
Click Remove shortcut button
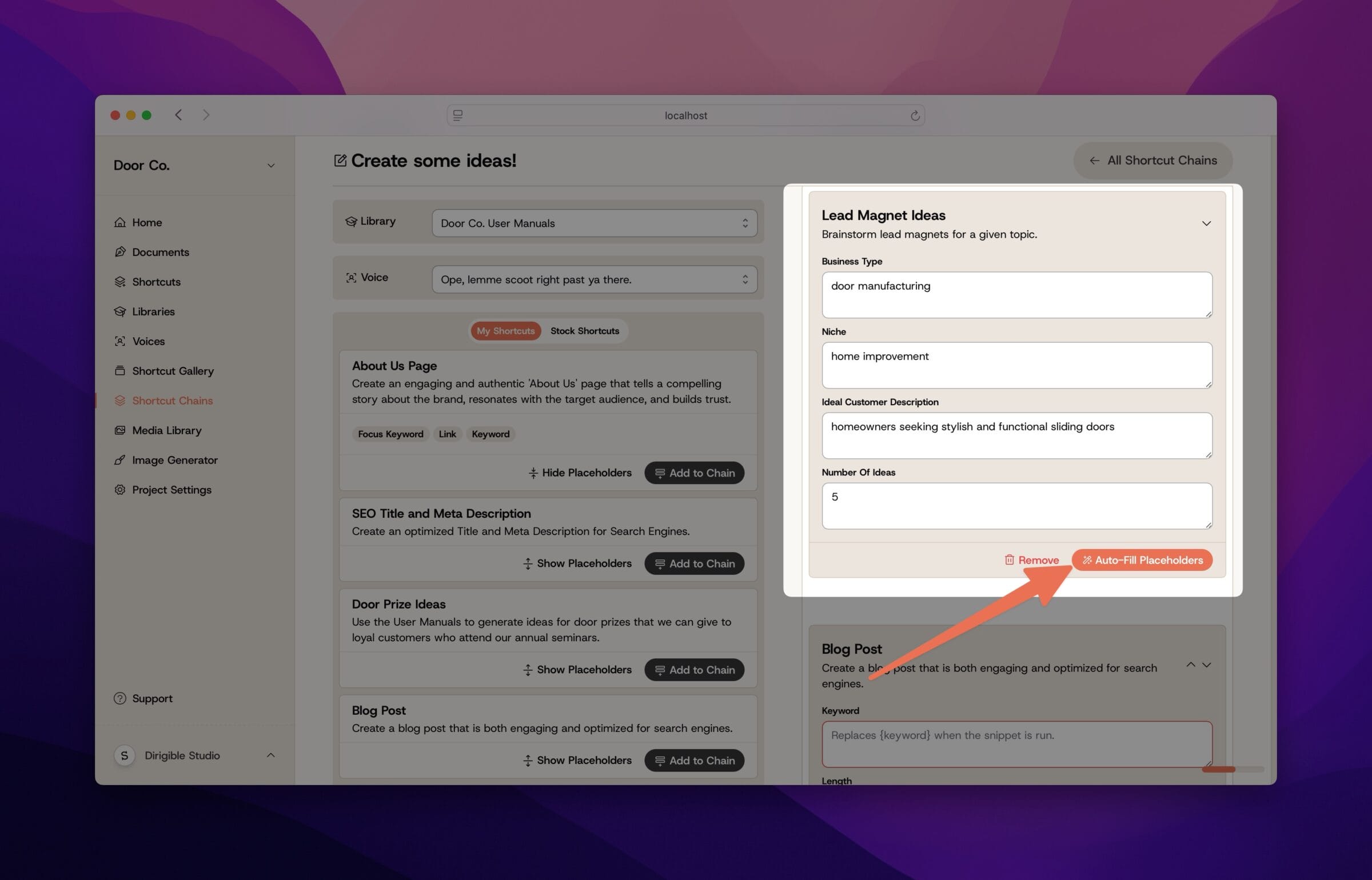1032,560
